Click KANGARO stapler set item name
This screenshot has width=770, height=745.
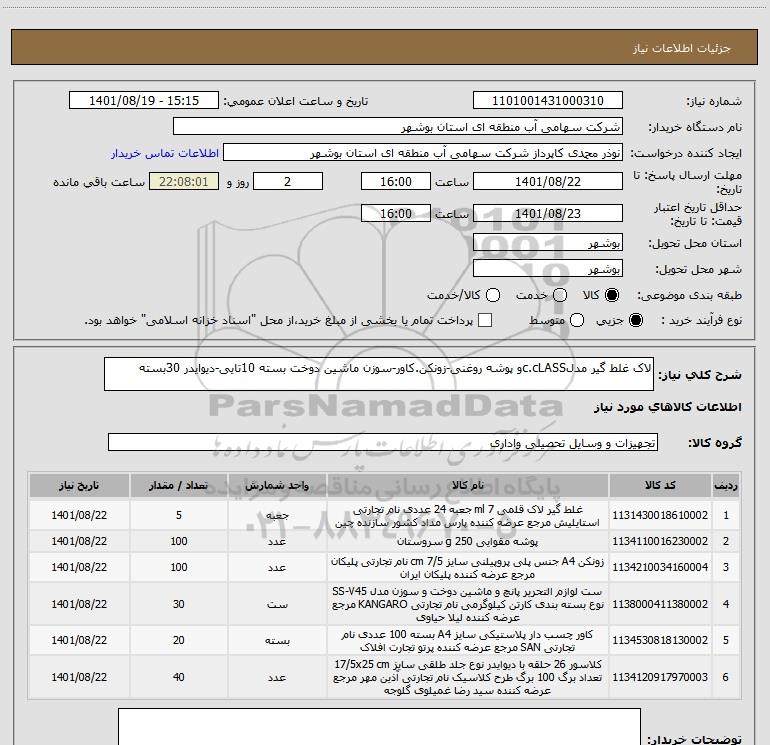[x=467, y=605]
